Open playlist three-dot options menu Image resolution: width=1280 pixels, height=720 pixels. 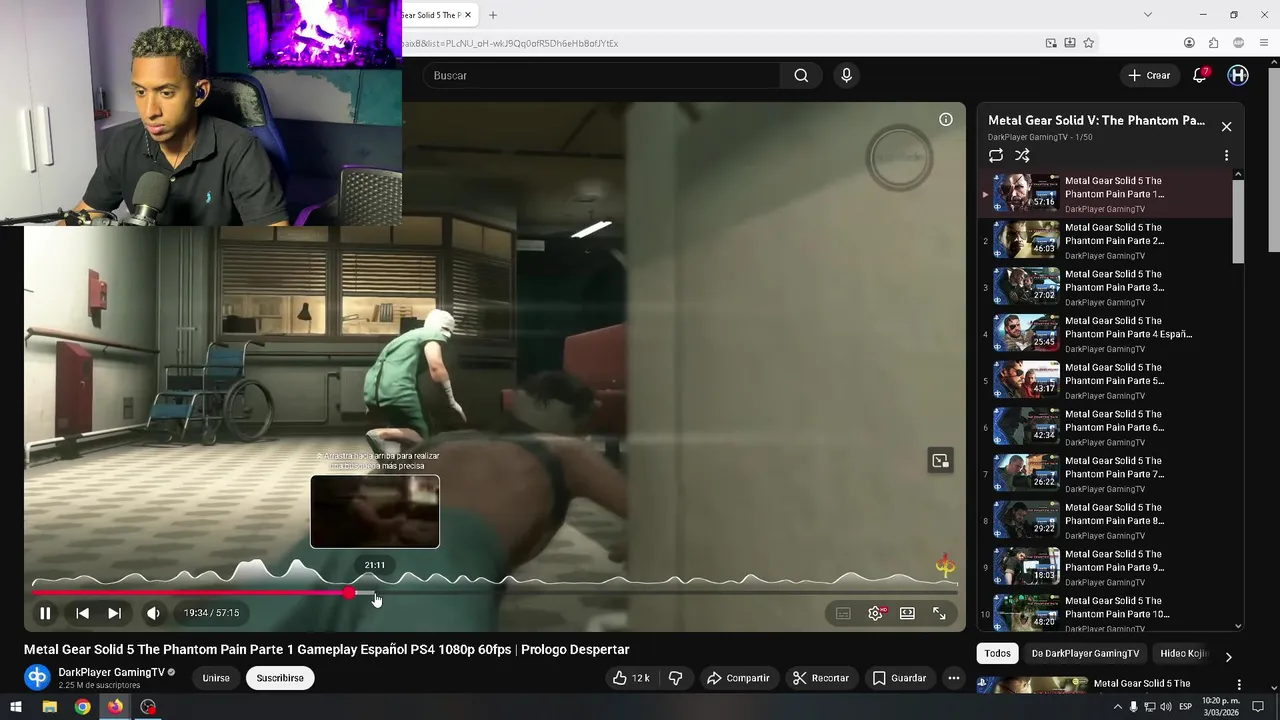(x=1226, y=155)
